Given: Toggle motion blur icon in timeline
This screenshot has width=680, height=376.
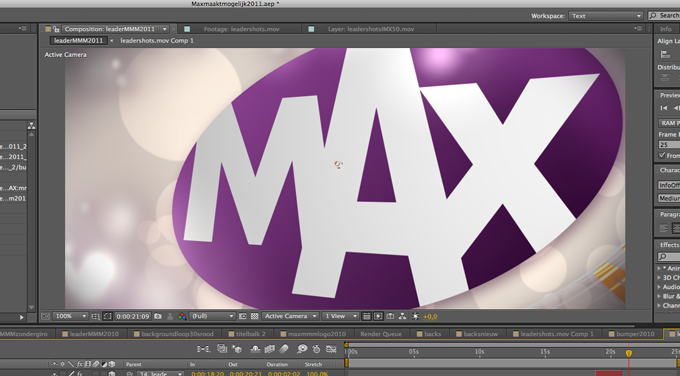Looking at the screenshot, I should [x=284, y=349].
